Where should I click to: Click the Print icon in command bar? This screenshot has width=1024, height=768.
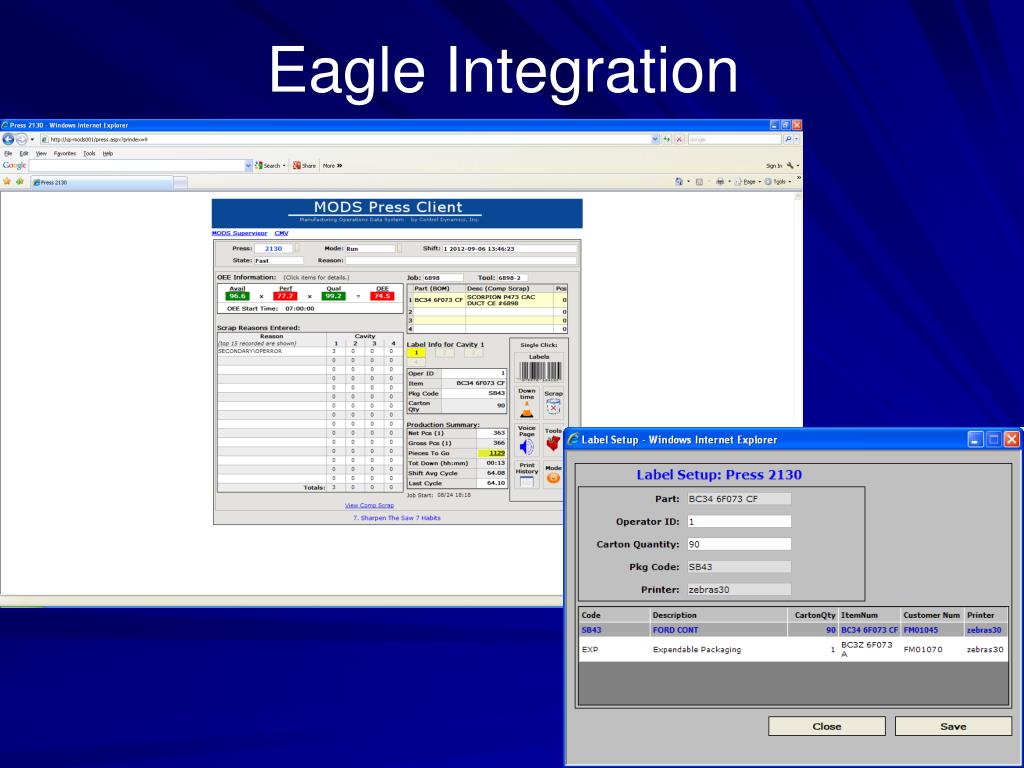[x=720, y=182]
